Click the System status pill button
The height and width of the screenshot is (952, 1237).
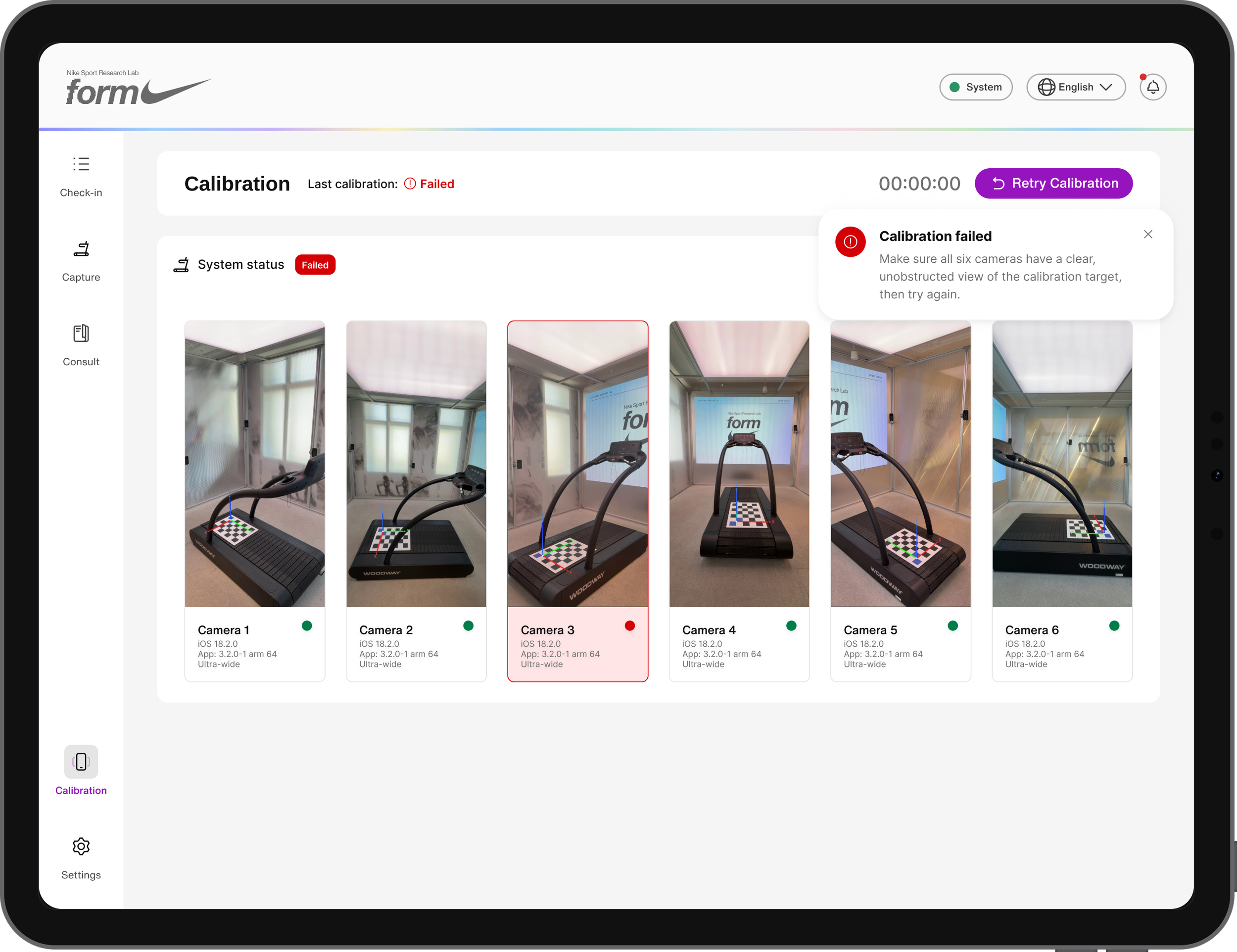point(976,87)
